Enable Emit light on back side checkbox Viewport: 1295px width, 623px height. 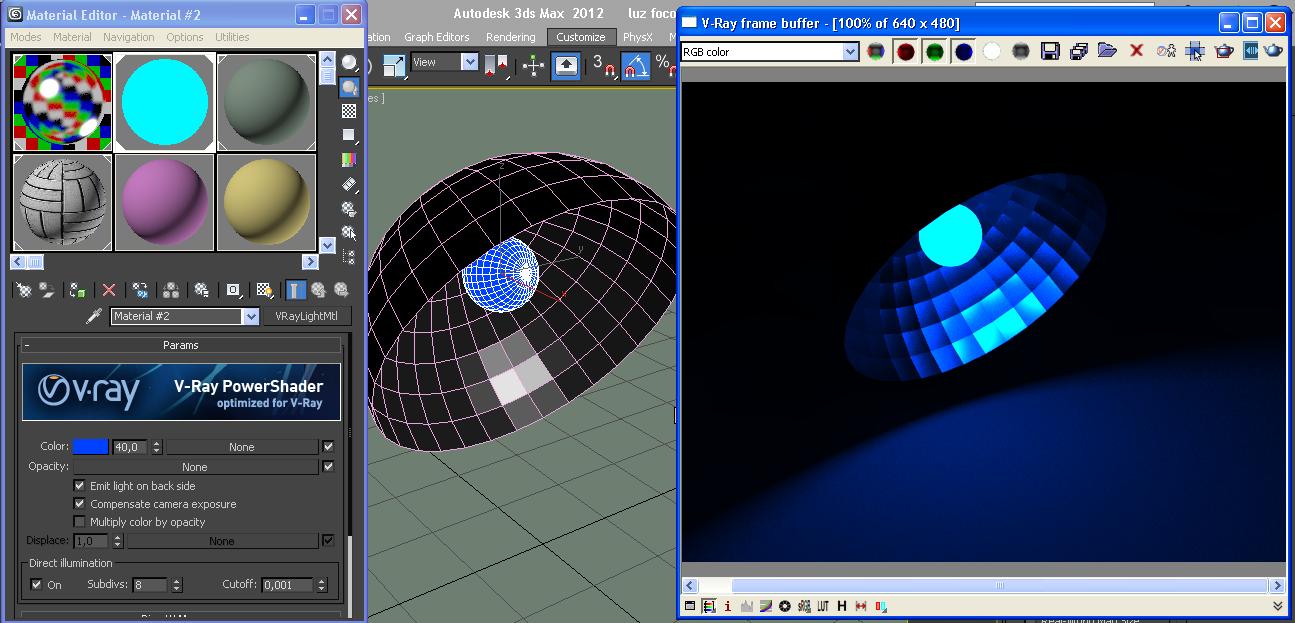click(80, 485)
